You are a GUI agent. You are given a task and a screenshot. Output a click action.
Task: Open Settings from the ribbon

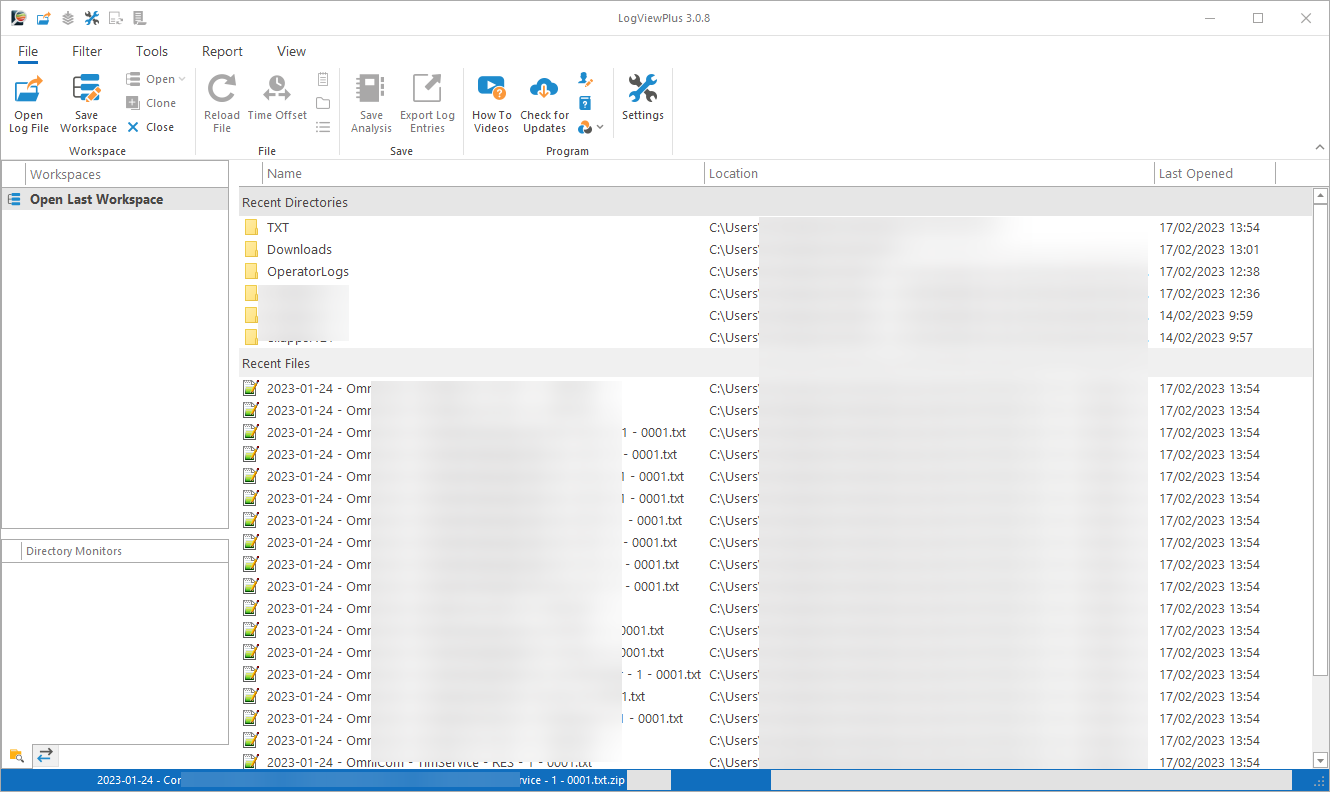643,98
